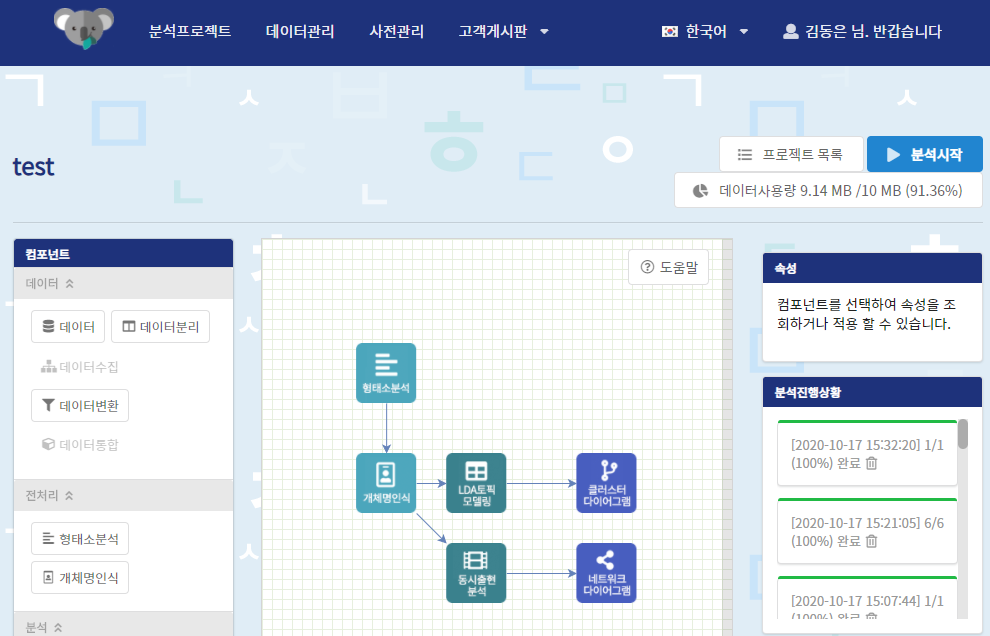
Task: Open the 네트워크 다이어그램 node
Action: coord(606,572)
